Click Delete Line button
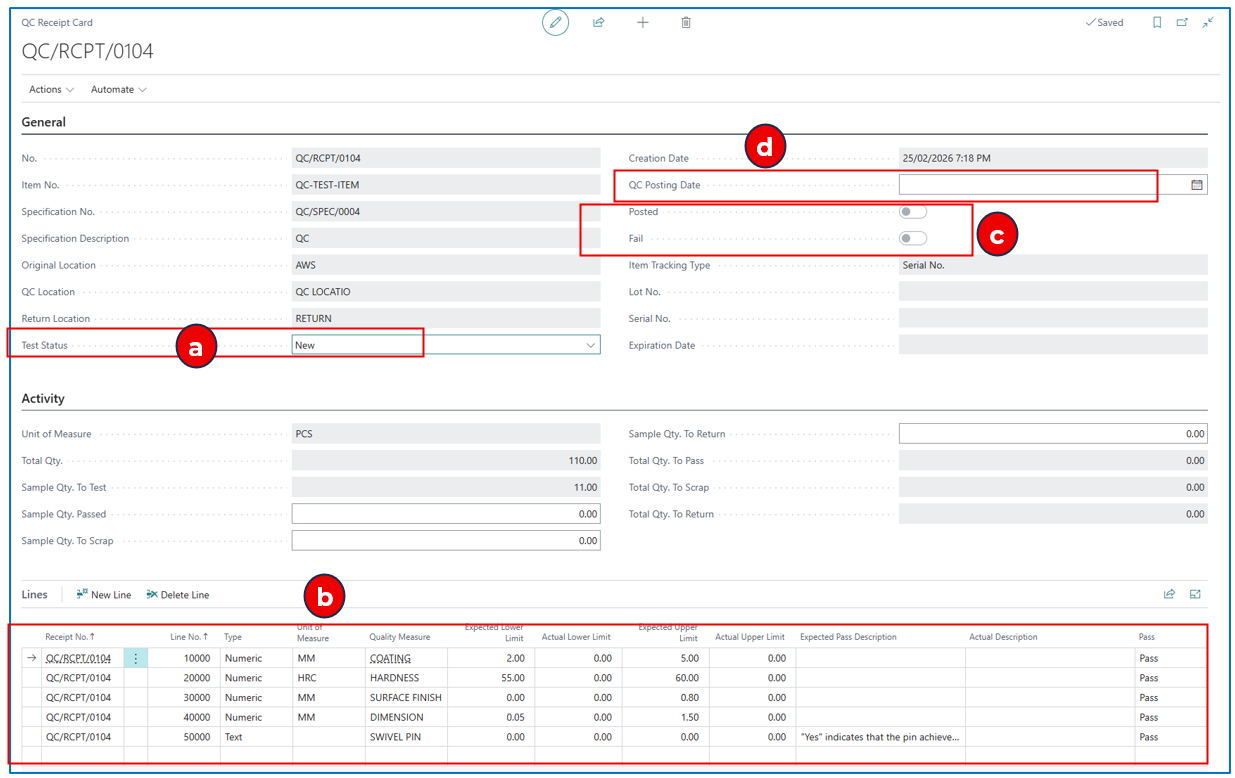The image size is (1235, 778). click(x=178, y=595)
